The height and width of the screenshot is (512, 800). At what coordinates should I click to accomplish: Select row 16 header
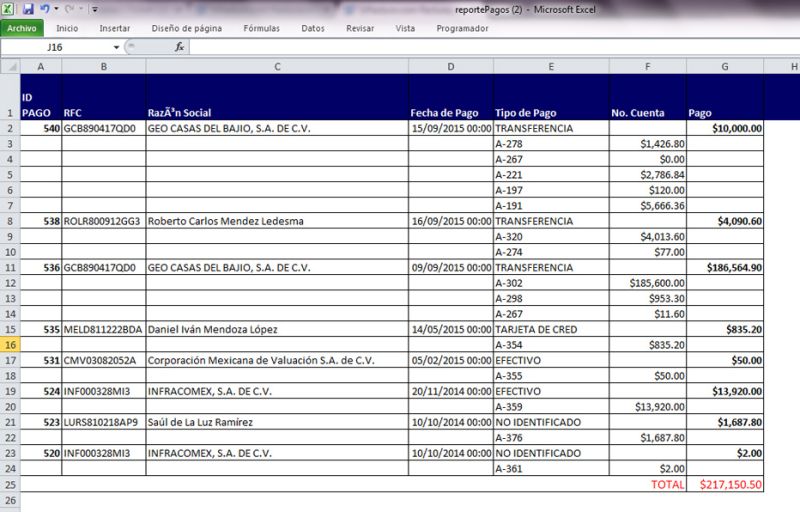pos(10,343)
